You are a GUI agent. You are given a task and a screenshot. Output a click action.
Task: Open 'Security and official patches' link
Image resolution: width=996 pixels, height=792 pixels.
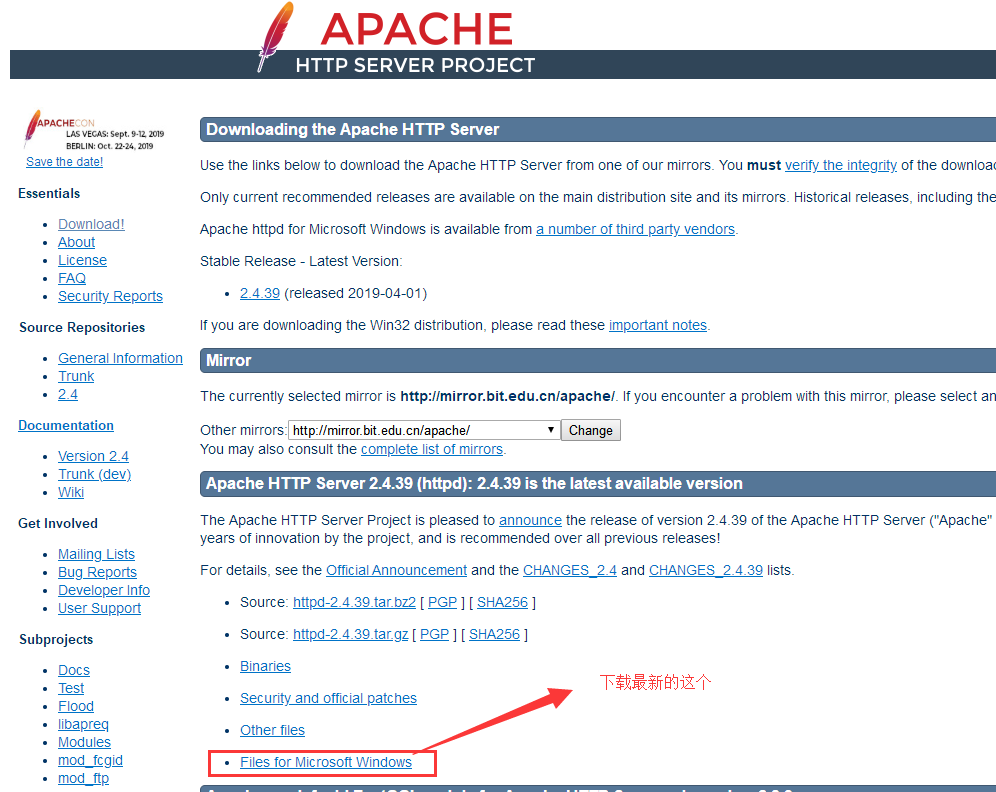[328, 699]
